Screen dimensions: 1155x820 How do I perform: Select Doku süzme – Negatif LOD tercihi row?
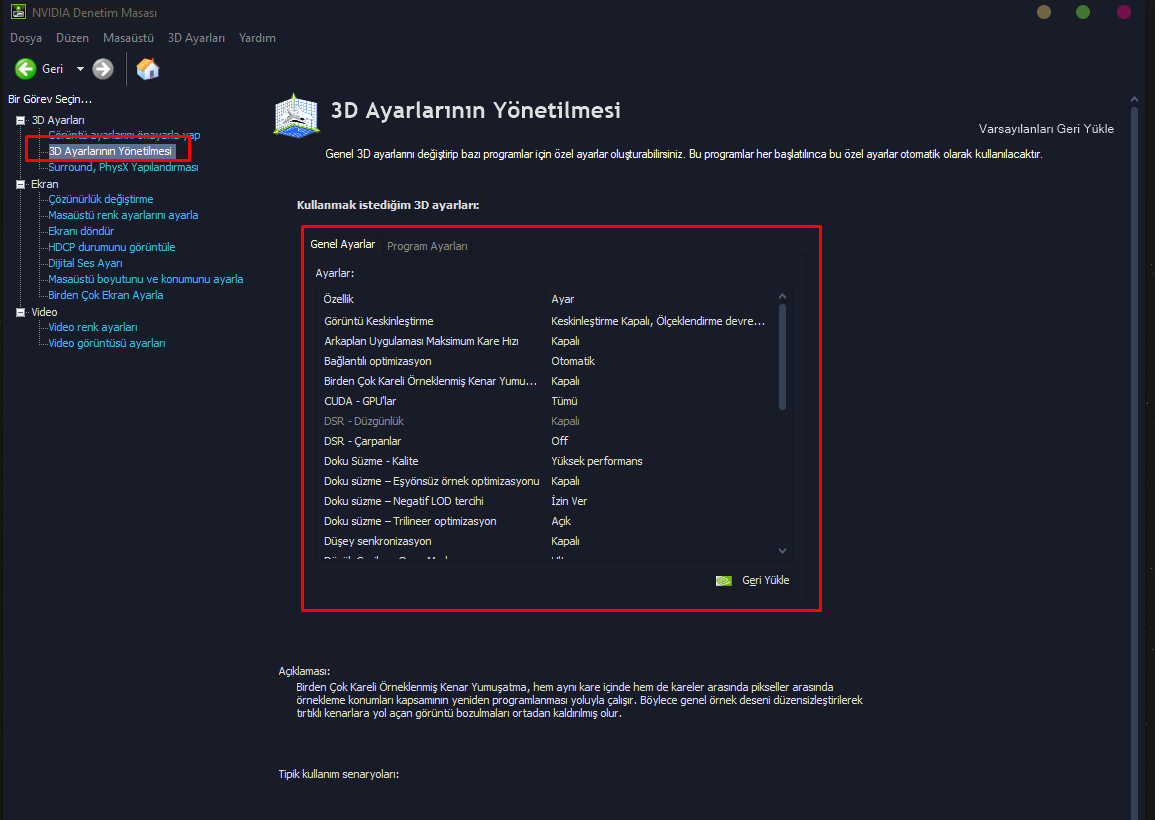pos(547,501)
